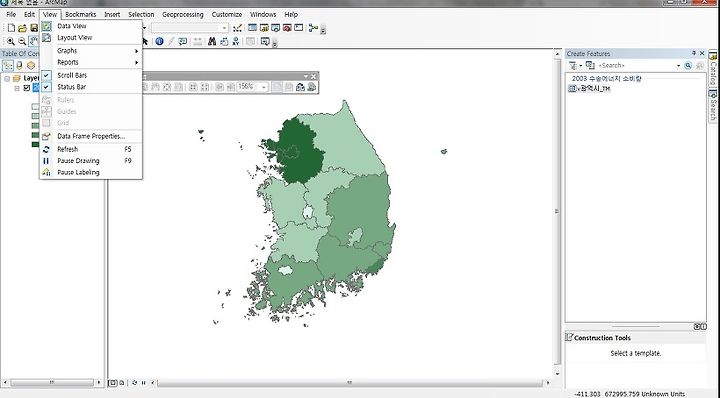
Task: Select the Zoom In tool
Action: pos(10,41)
